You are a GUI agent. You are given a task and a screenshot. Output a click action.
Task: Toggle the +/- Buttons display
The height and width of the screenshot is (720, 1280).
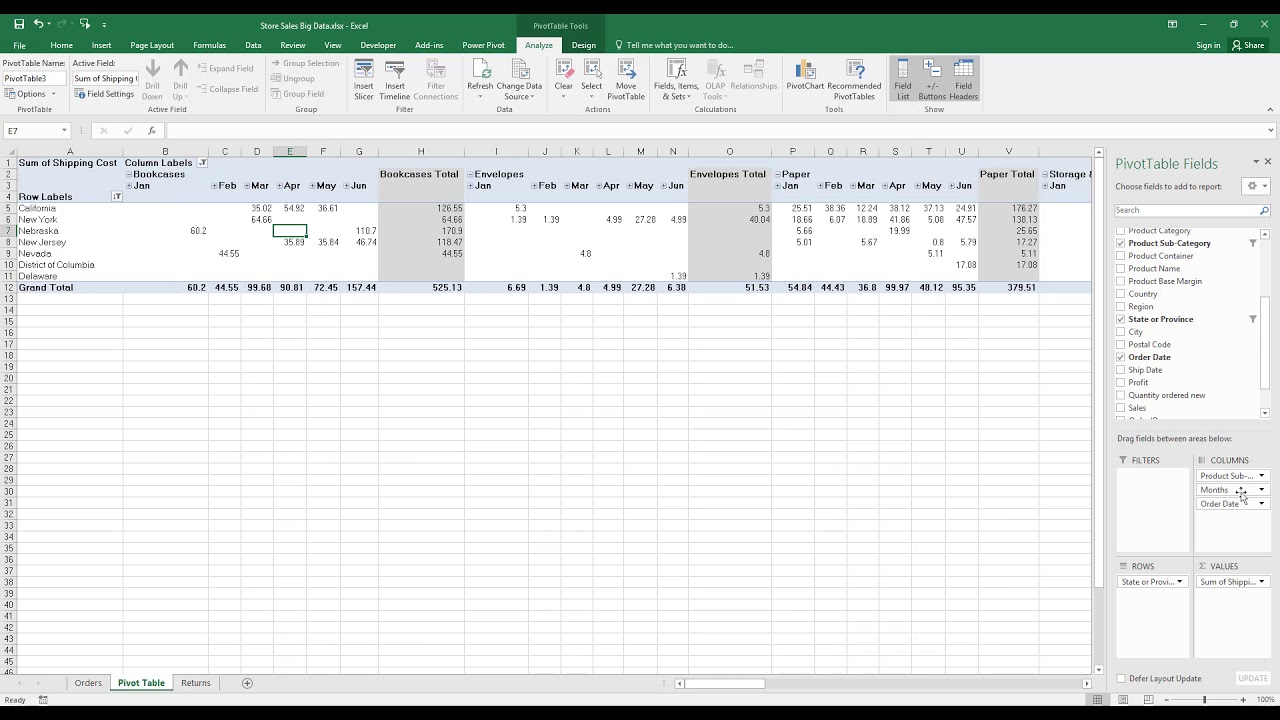tap(932, 80)
